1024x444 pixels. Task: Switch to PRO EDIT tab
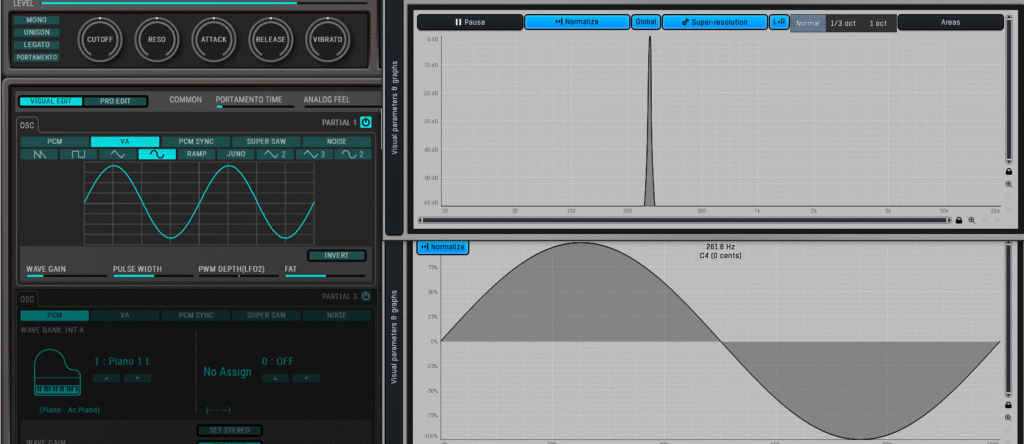point(113,101)
